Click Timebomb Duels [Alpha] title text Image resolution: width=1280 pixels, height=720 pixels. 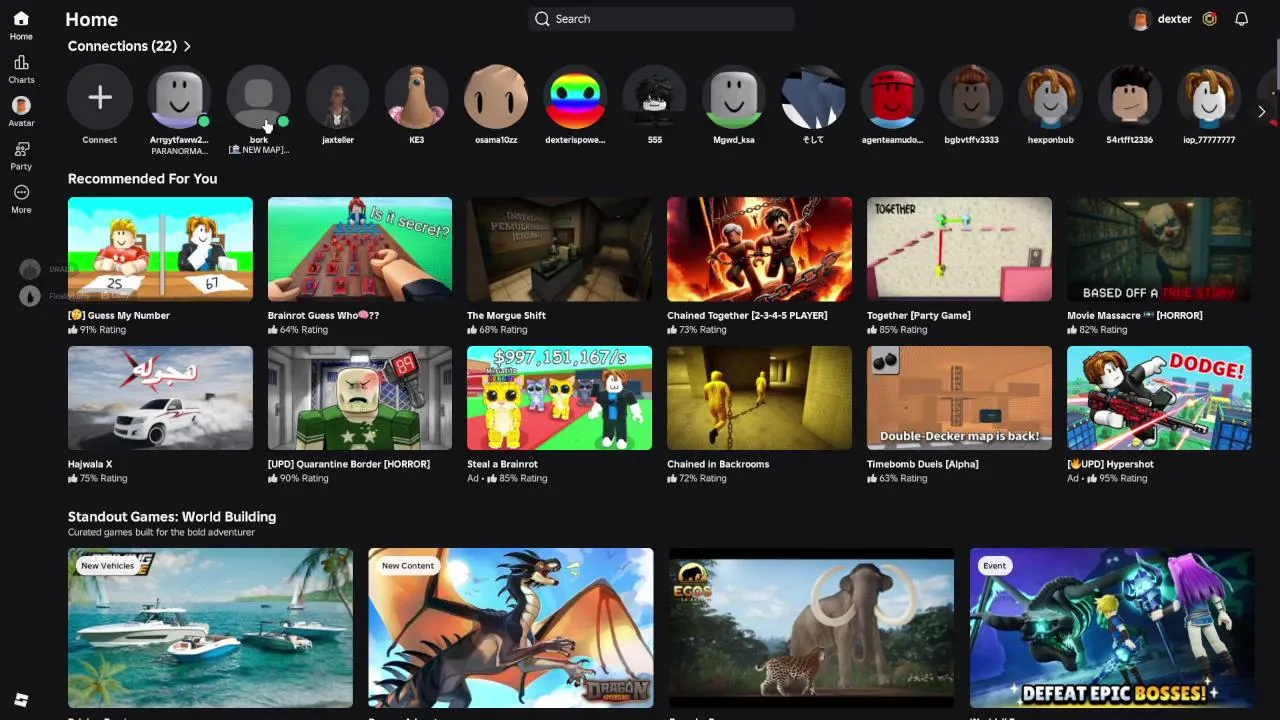click(x=922, y=464)
